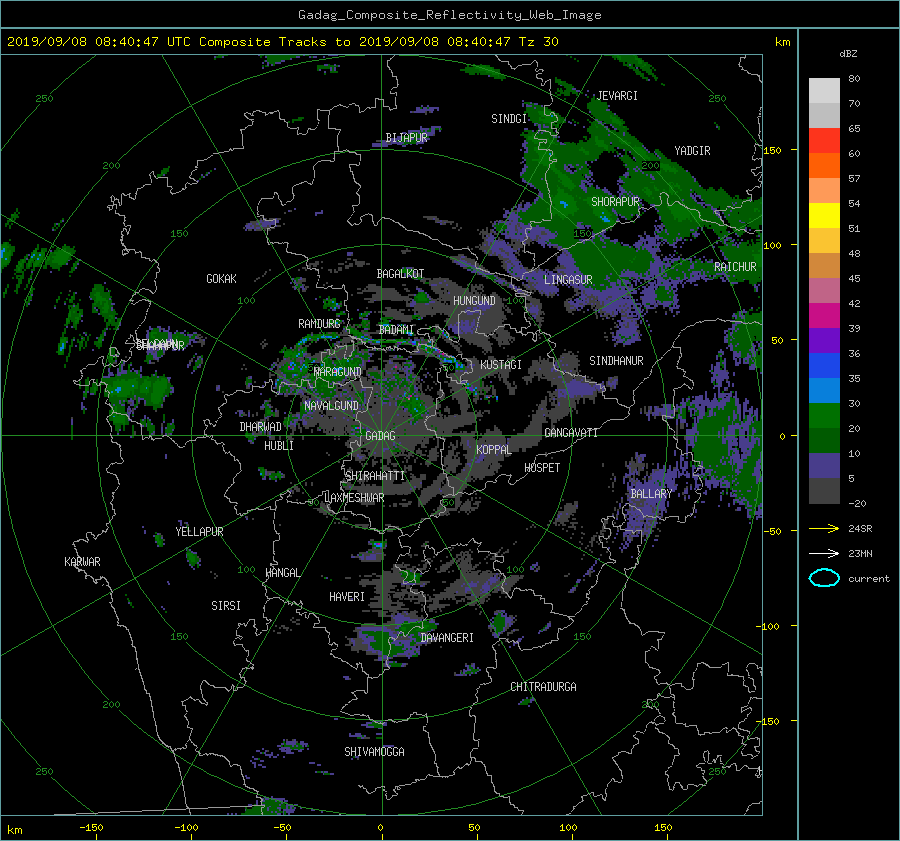This screenshot has width=900, height=841.
Task: Select the KOPPAL label
Action: [494, 449]
